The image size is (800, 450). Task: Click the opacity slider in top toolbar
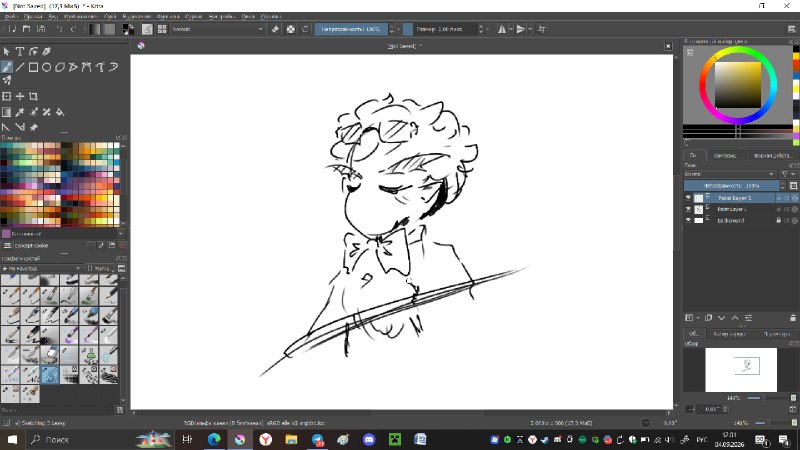click(351, 29)
